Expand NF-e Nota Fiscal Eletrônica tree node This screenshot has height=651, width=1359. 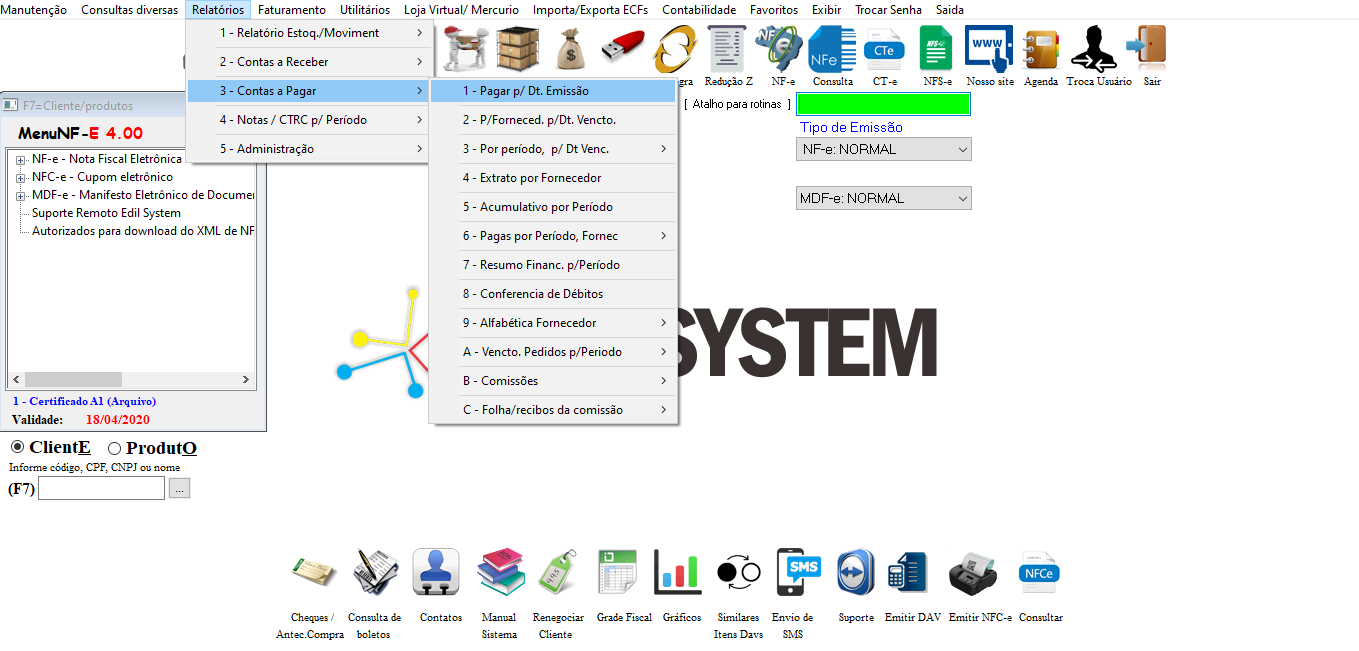[20, 159]
